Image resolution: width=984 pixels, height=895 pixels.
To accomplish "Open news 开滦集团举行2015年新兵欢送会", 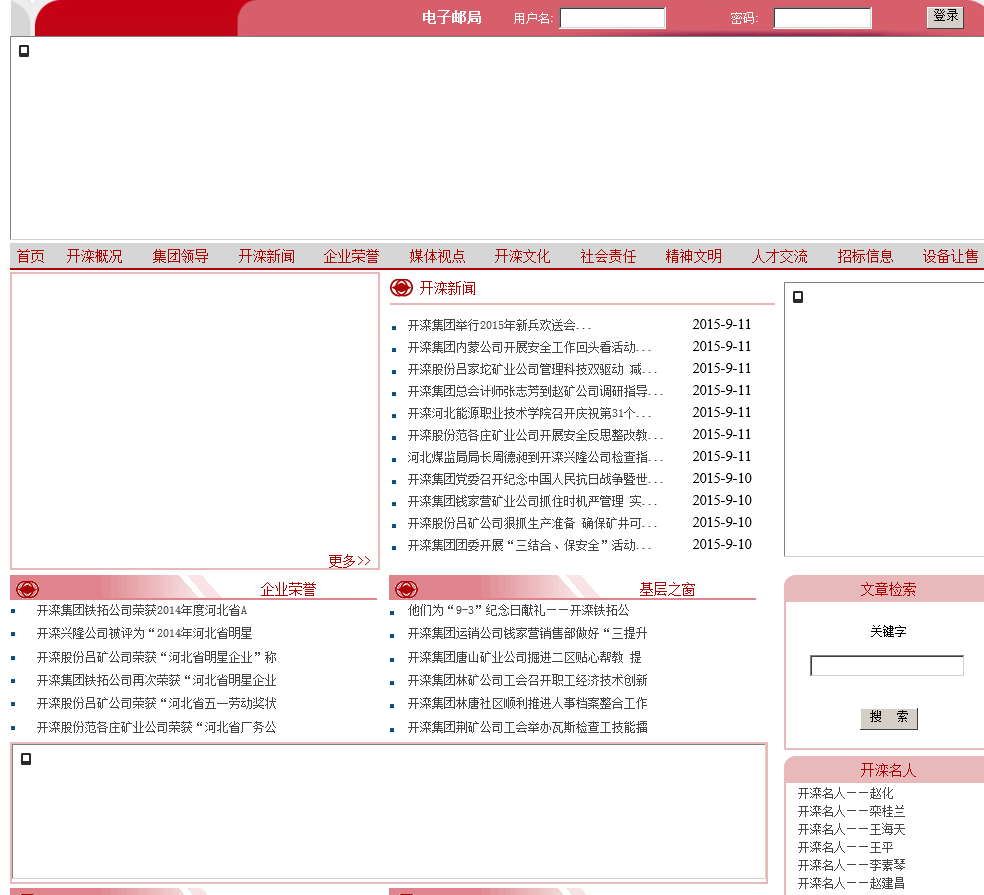I will 500,325.
